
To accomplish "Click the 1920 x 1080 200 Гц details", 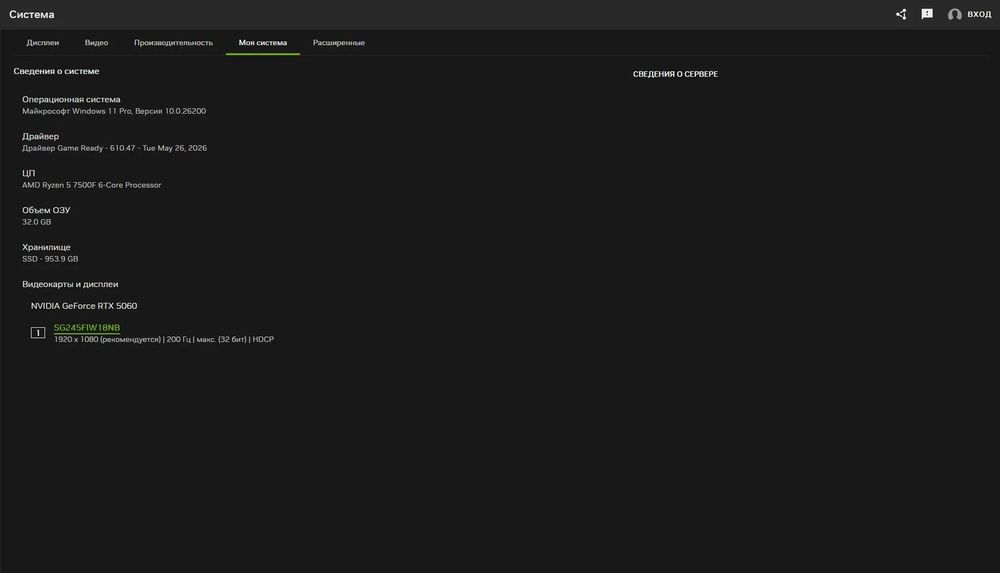I will tap(164, 339).
